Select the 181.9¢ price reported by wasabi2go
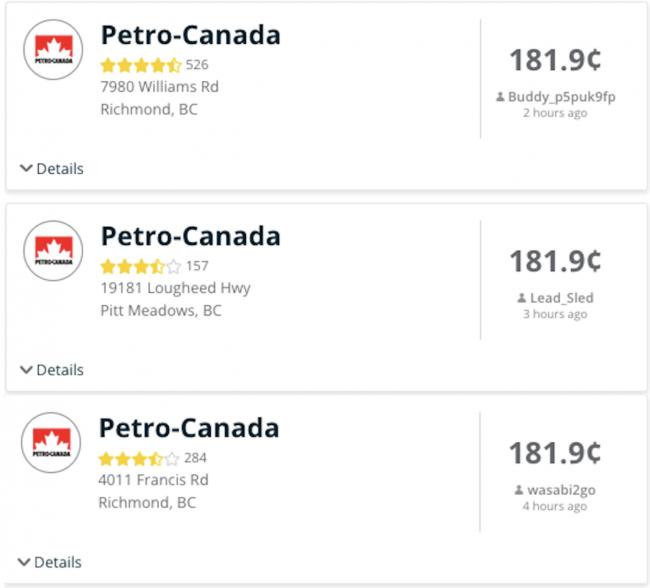The width and height of the screenshot is (650, 588). click(x=555, y=453)
